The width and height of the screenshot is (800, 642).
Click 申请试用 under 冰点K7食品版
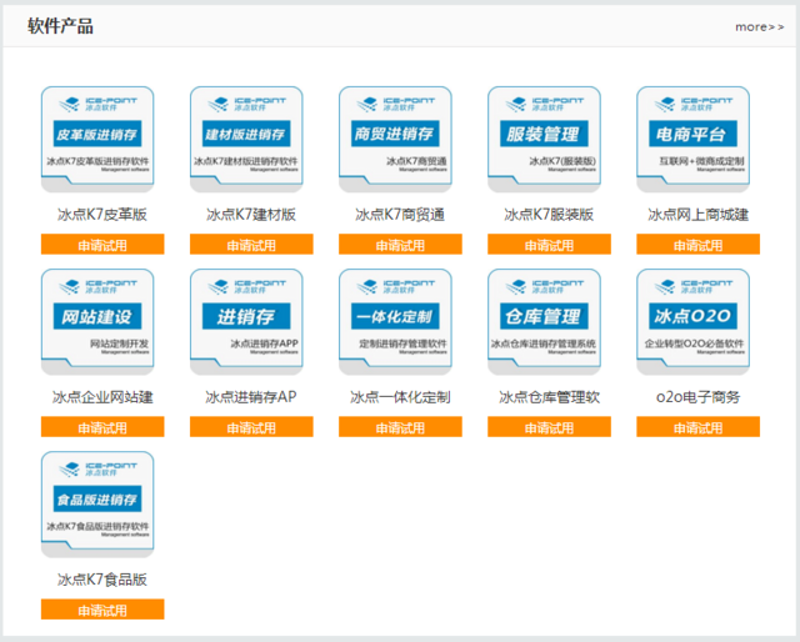(103, 609)
